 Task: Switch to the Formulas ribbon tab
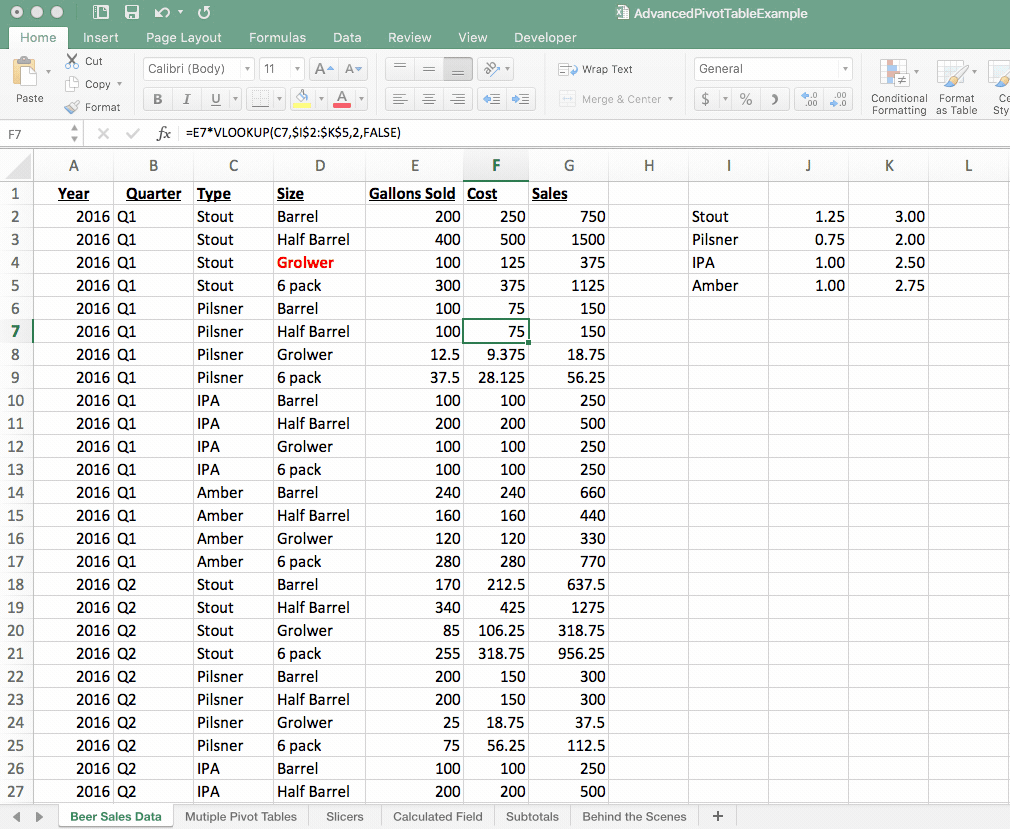click(277, 37)
